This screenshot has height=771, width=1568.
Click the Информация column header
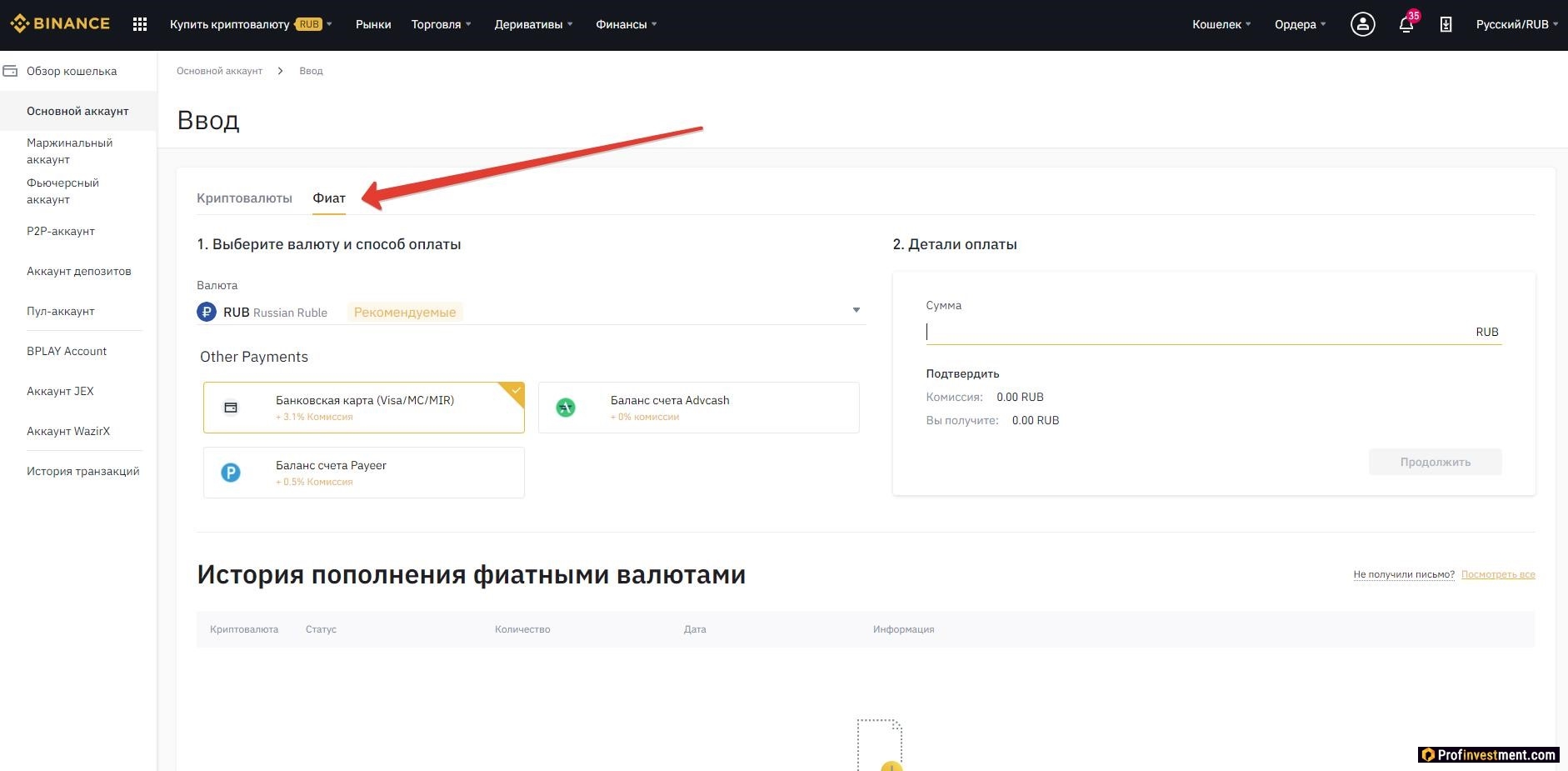click(x=903, y=629)
